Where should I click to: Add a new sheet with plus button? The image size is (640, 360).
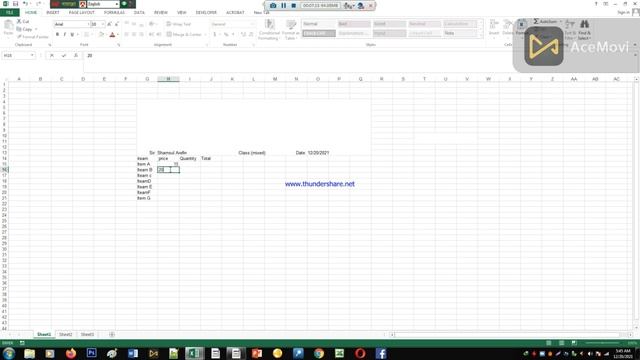(x=111, y=335)
